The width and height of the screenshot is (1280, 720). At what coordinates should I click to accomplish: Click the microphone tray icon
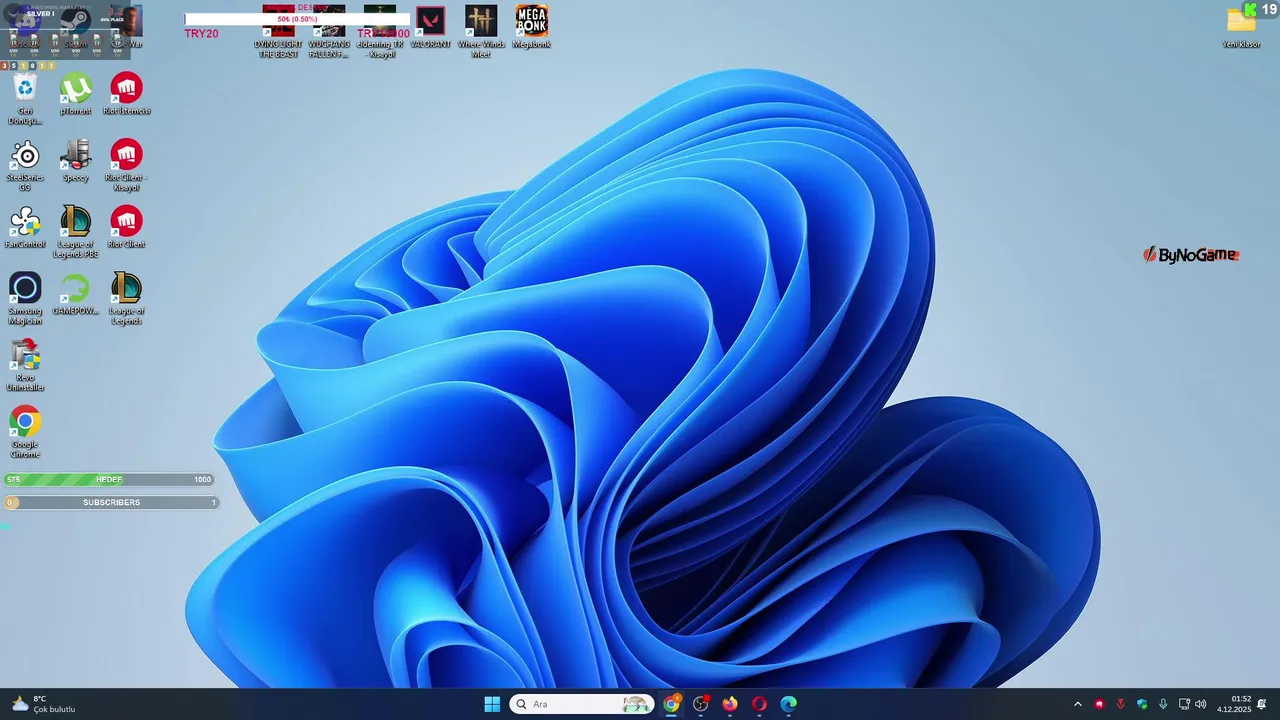1163,704
